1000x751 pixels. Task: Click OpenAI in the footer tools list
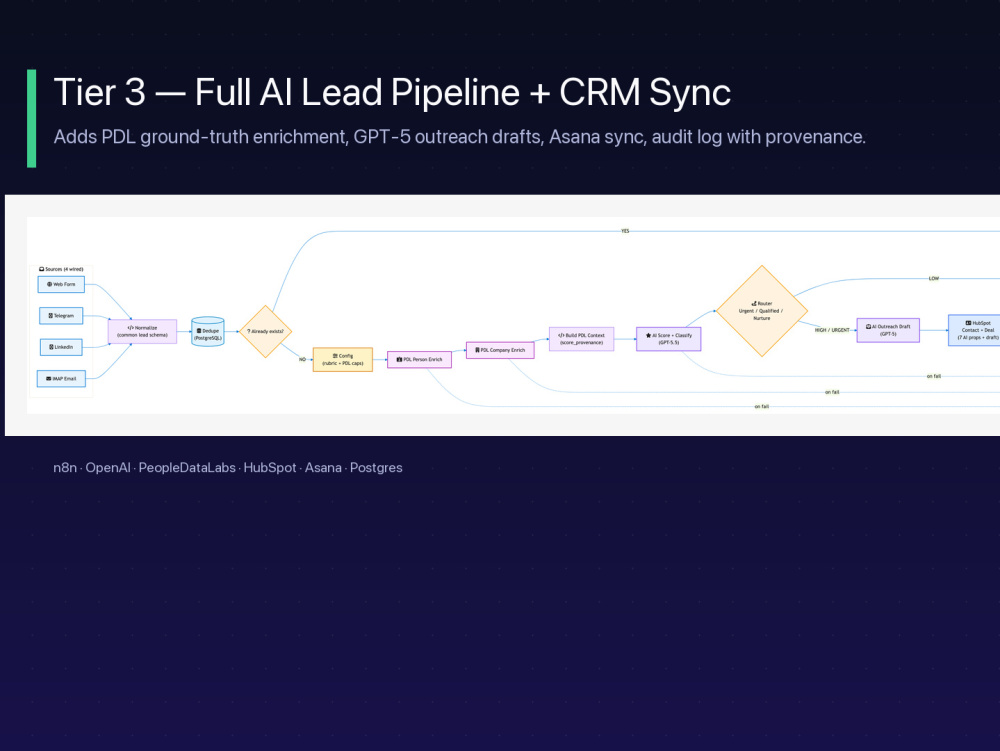[x=108, y=468]
